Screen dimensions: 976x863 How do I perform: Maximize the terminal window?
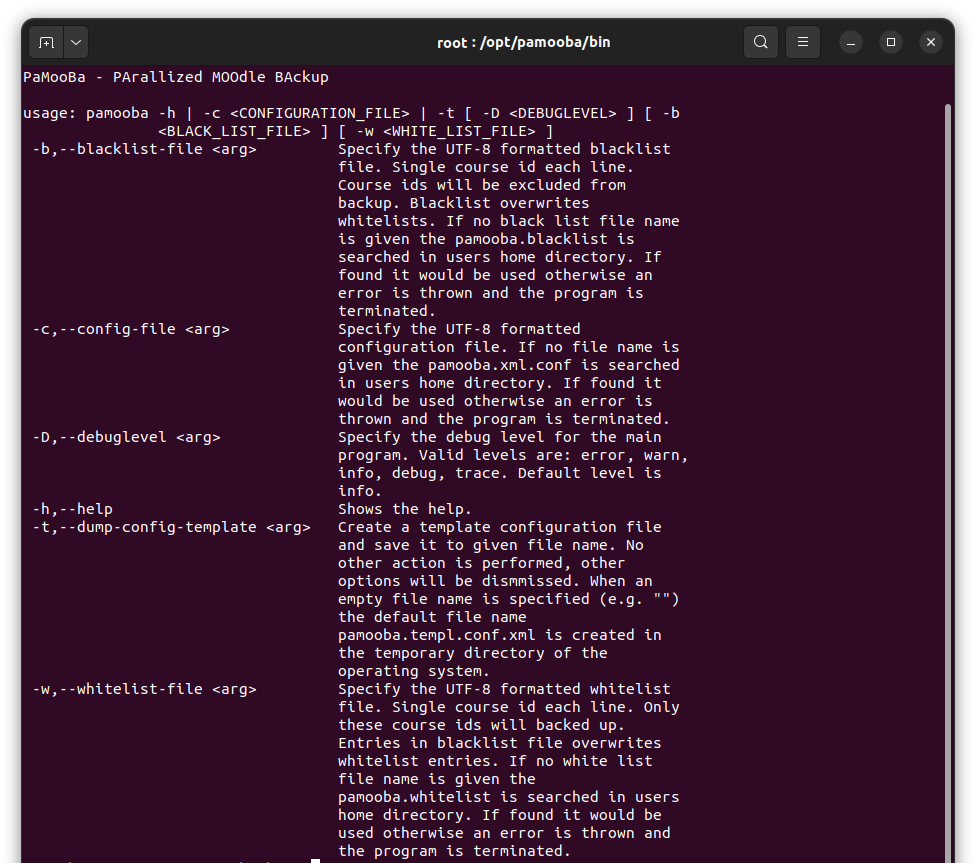click(x=891, y=42)
